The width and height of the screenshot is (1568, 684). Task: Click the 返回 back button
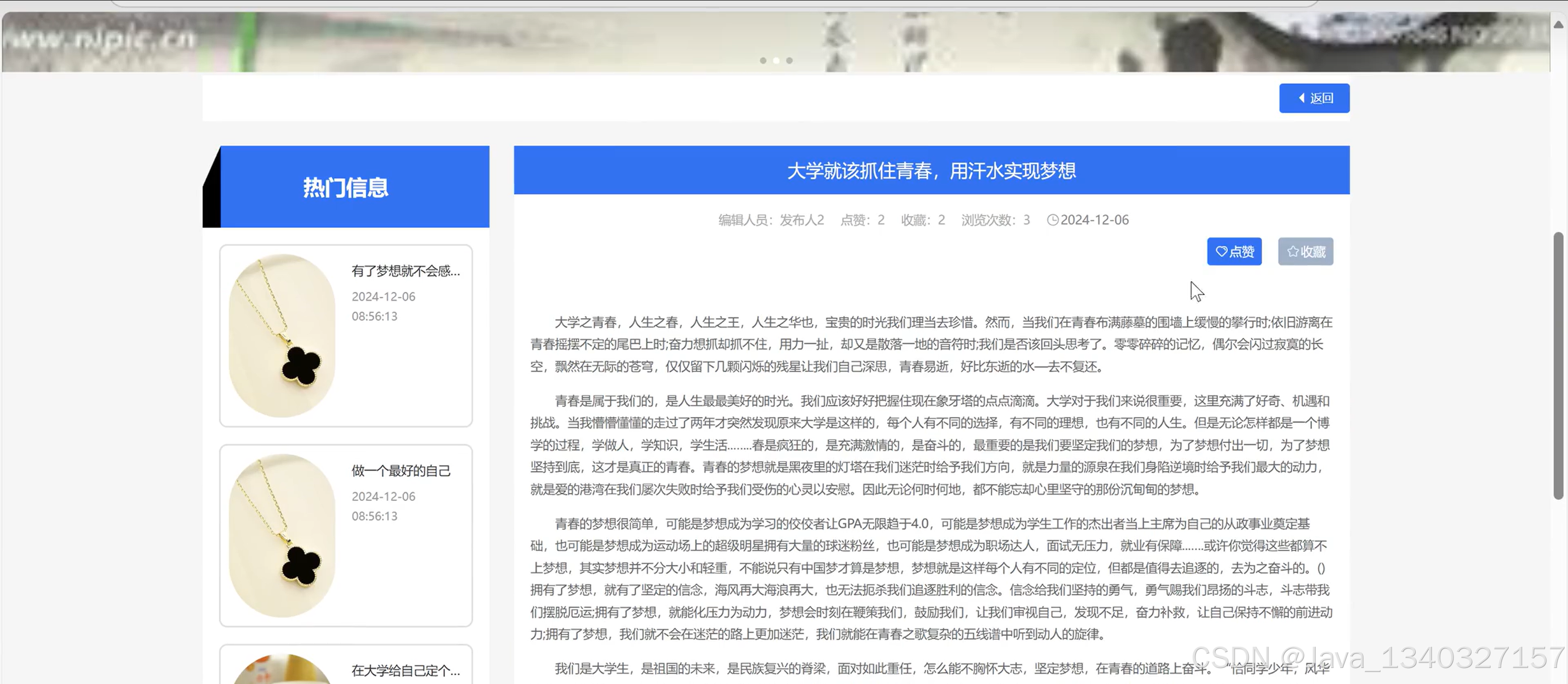pos(1314,98)
